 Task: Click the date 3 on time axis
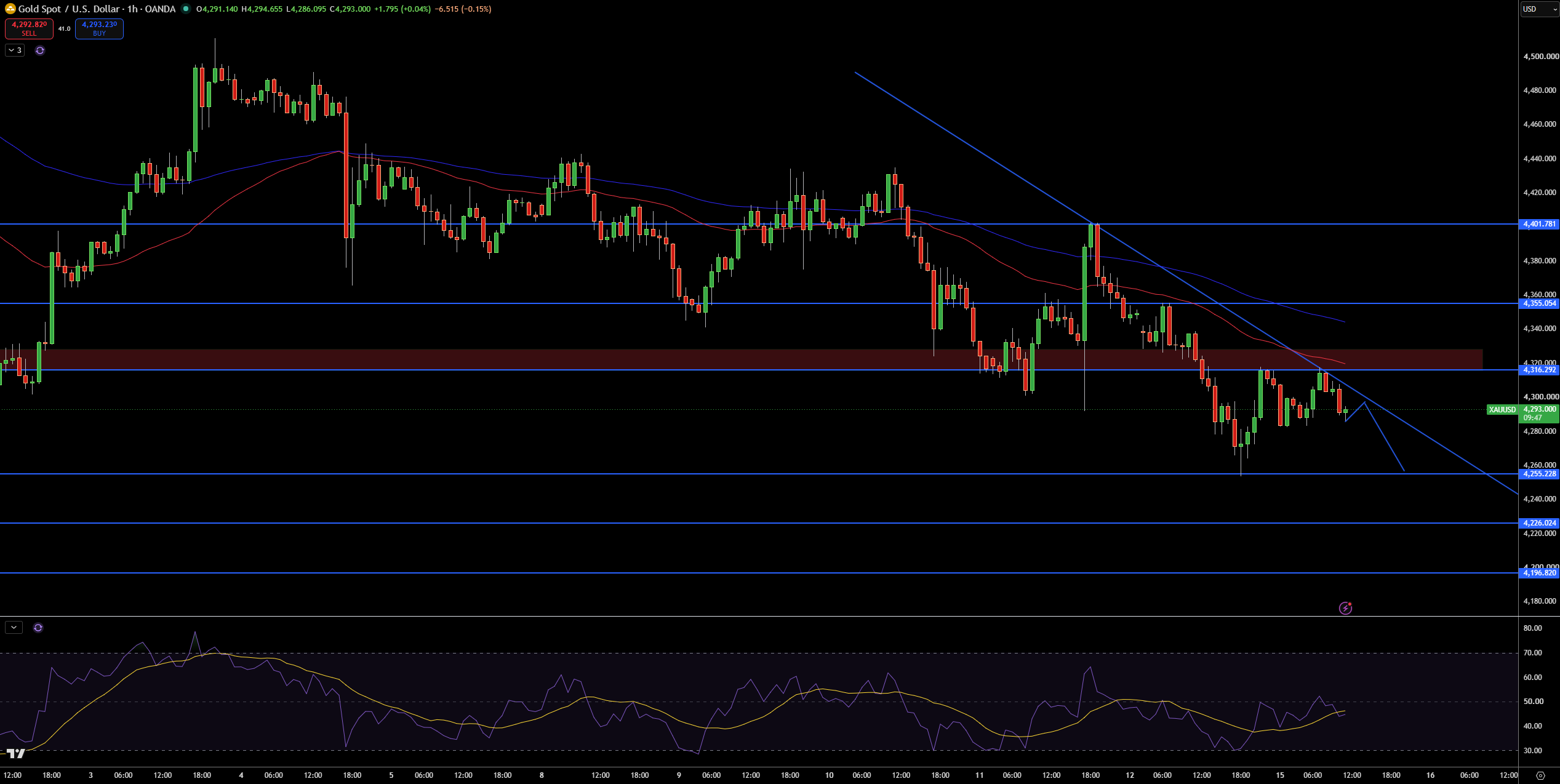click(90, 775)
